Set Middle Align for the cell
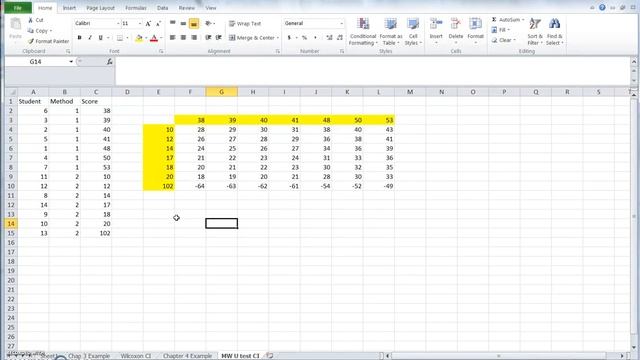This screenshot has height=360, width=640. [x=183, y=24]
